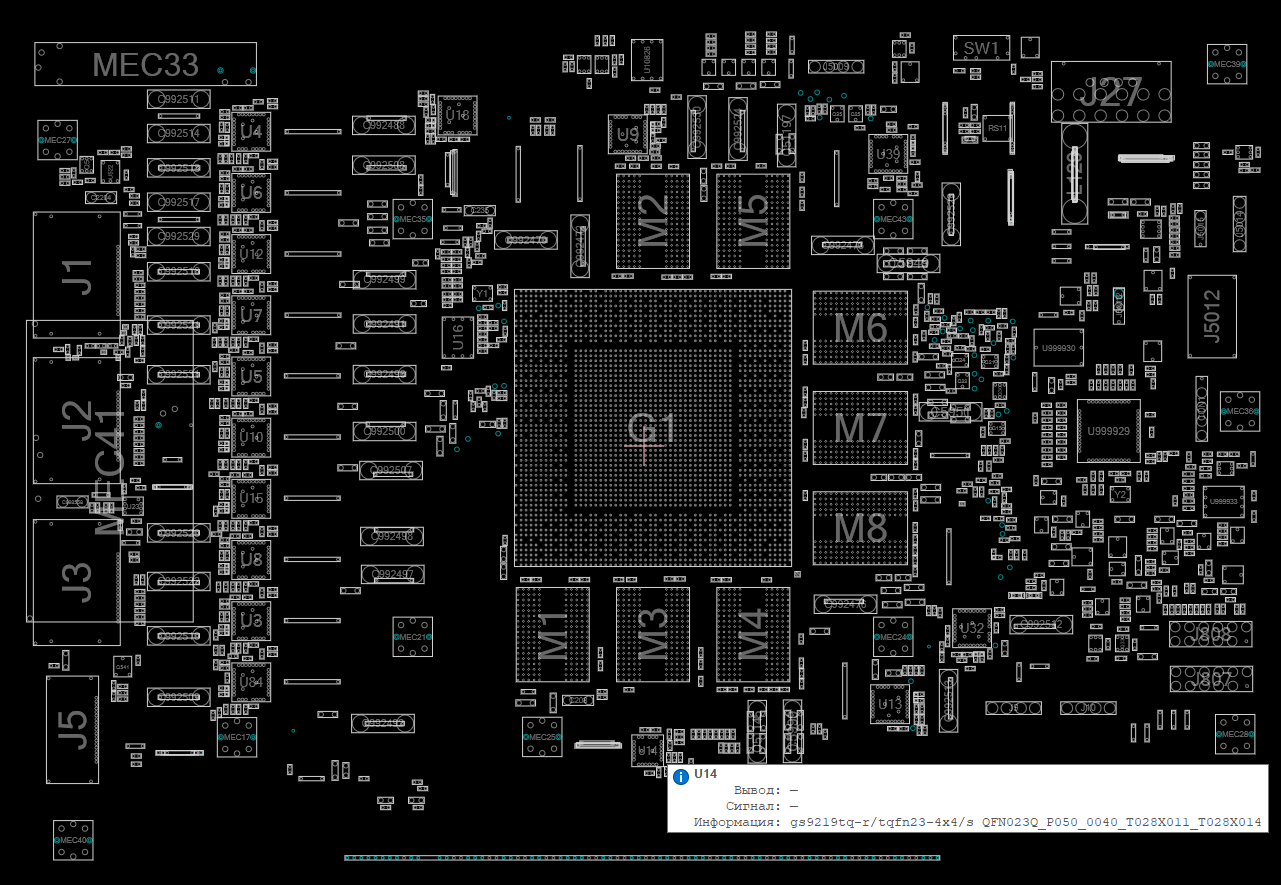Click connector J5 footprint

point(72,729)
